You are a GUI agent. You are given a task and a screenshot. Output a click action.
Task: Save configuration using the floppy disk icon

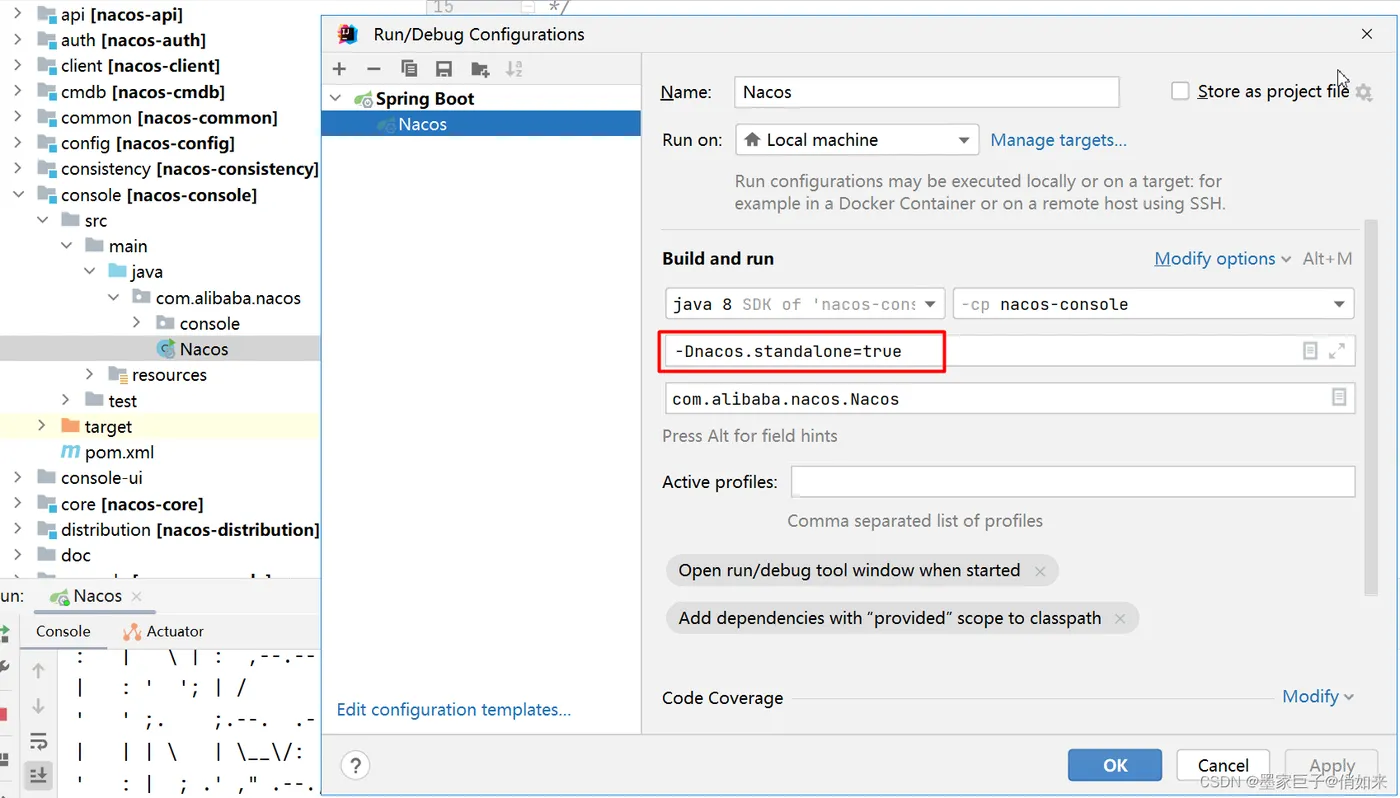coord(444,69)
